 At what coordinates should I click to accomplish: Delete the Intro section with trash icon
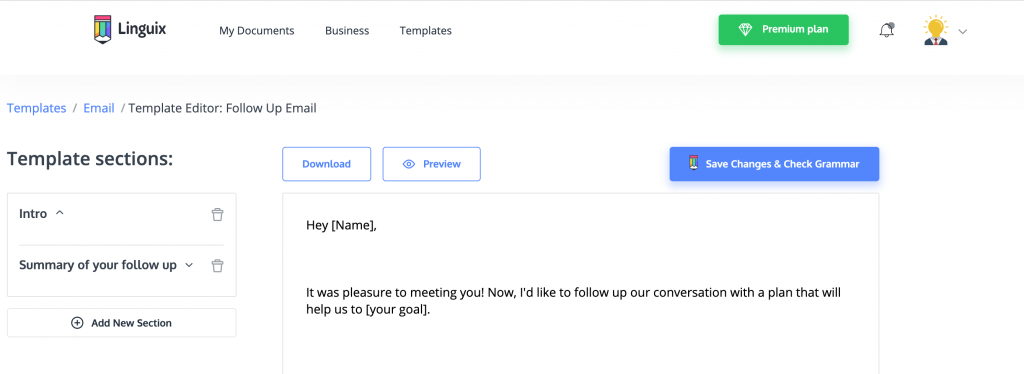217,214
